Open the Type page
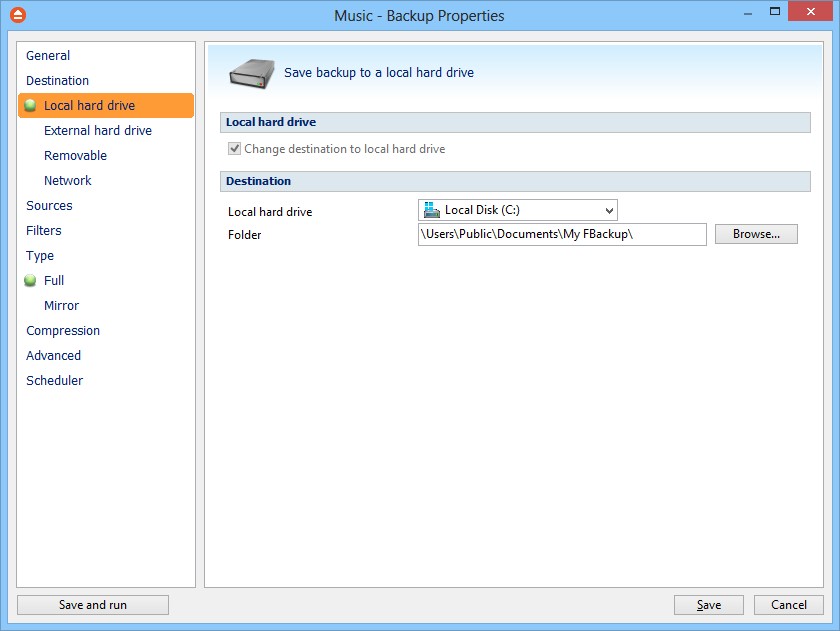 [40, 256]
